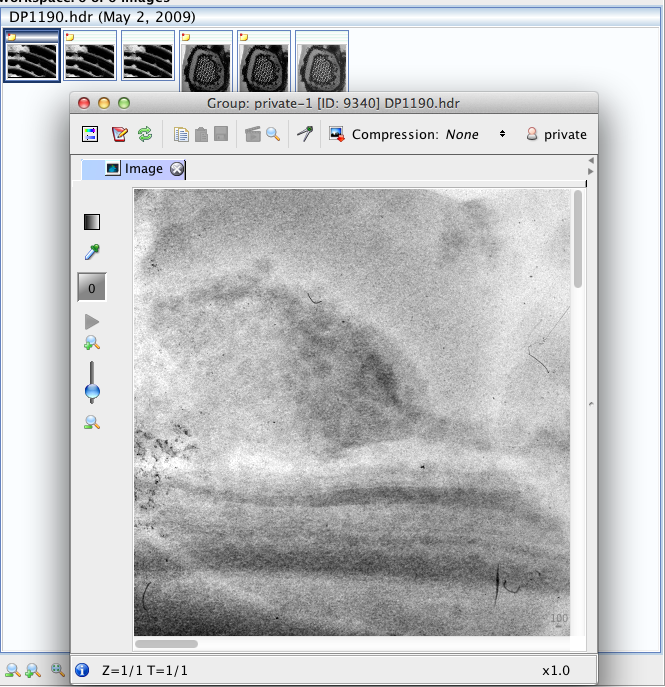Click workspace zoom fit magnifier at bottom left
Image resolution: width=665 pixels, height=687 pixels.
click(57, 669)
